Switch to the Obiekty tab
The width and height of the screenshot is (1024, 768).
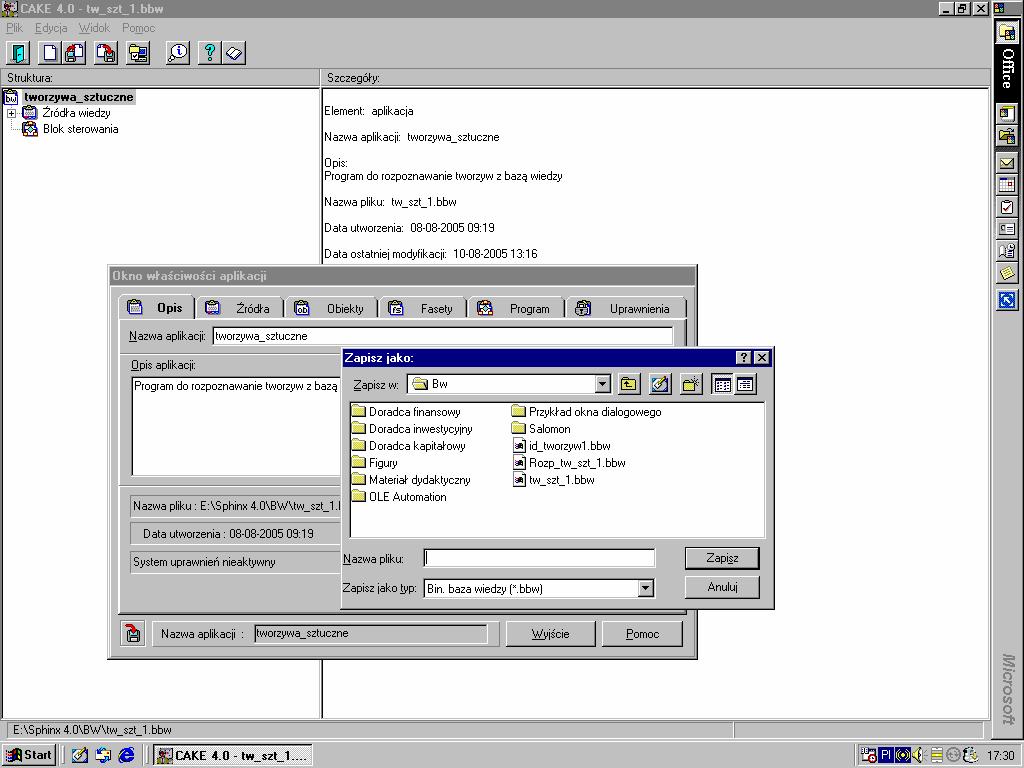click(x=332, y=308)
